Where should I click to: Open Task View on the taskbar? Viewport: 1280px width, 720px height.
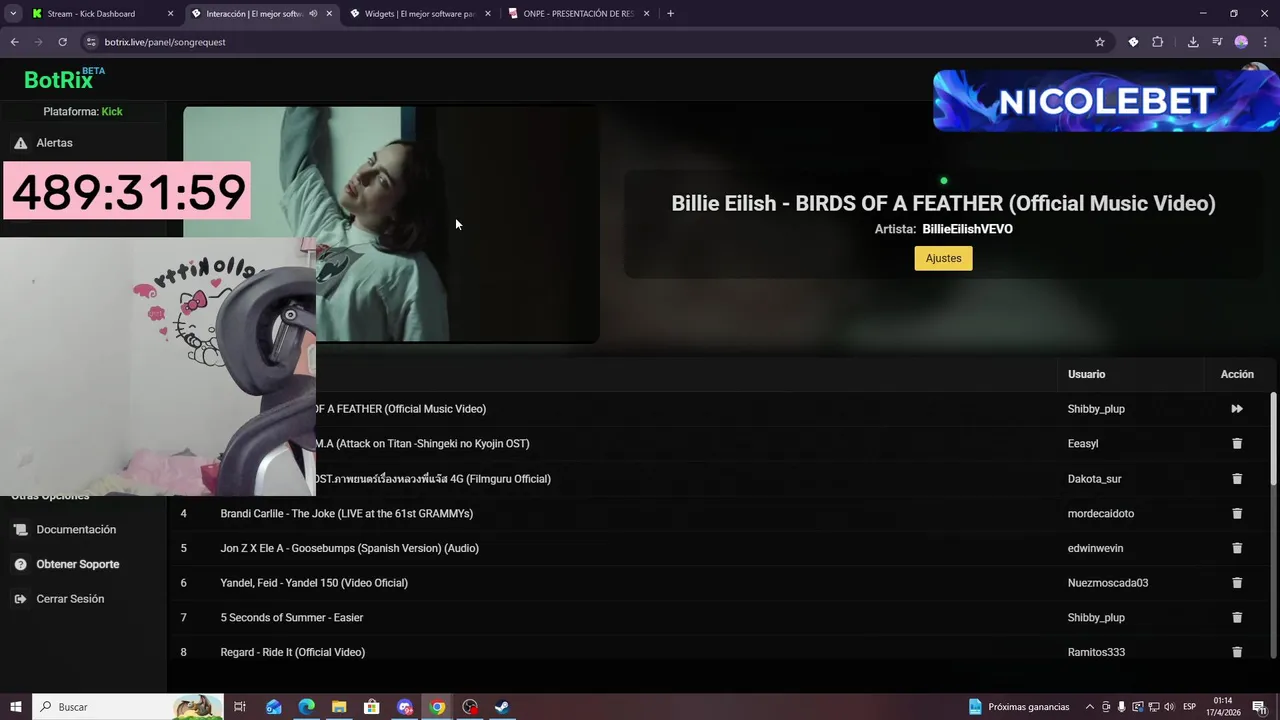pyautogui.click(x=240, y=707)
